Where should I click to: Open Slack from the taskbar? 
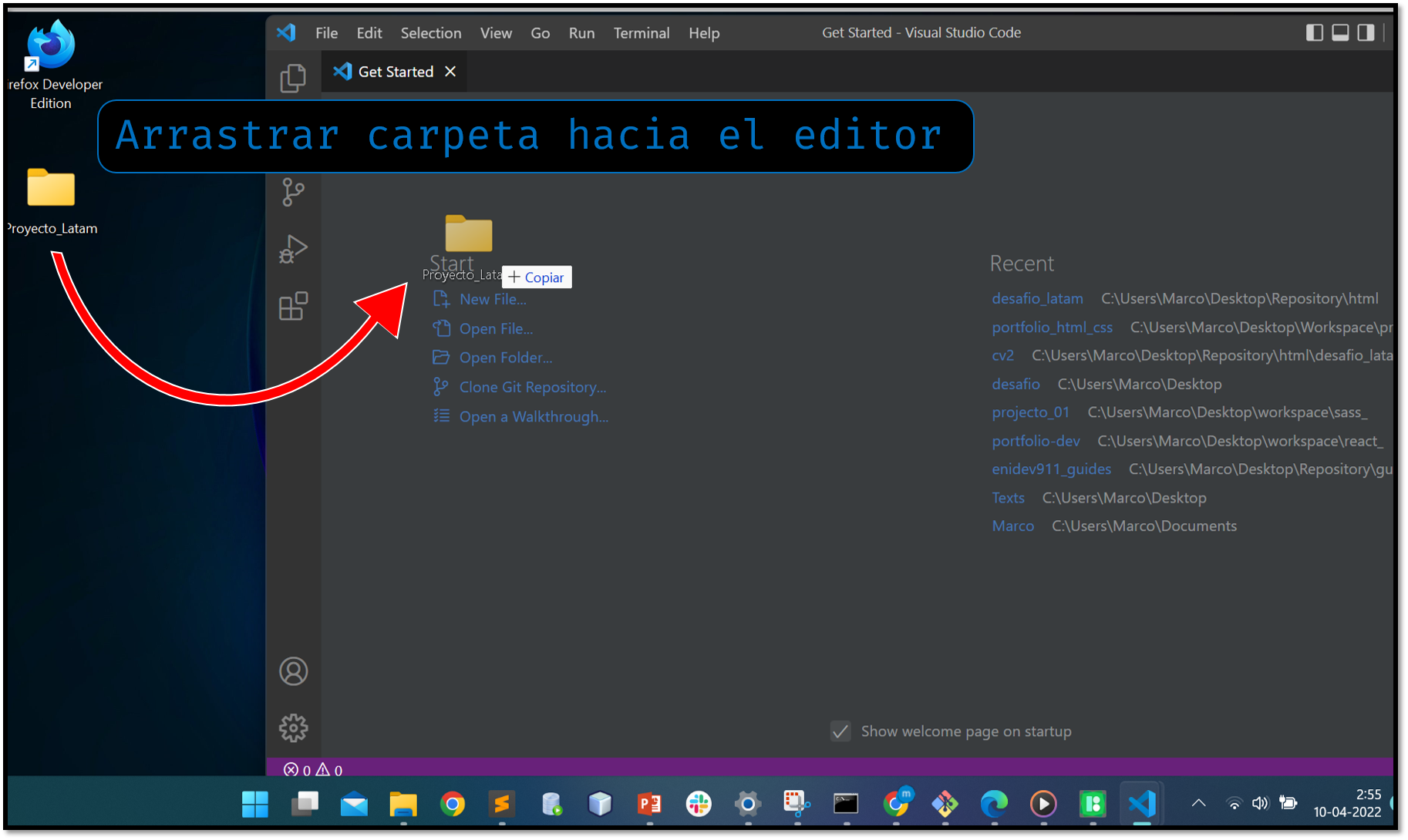[x=699, y=804]
